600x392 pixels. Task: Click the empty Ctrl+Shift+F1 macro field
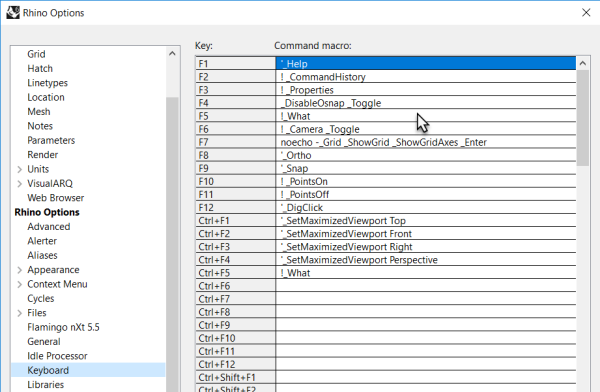[x=426, y=377]
